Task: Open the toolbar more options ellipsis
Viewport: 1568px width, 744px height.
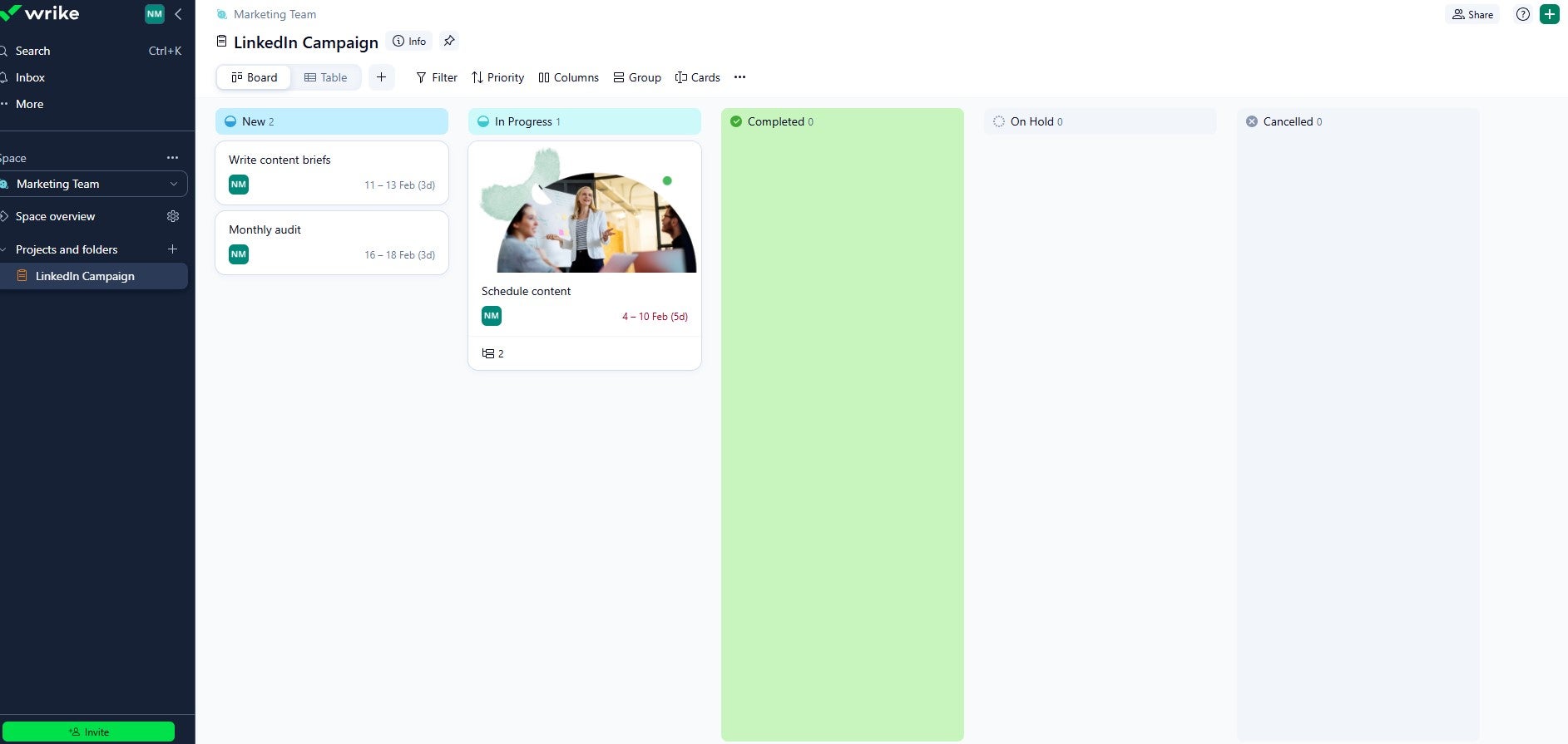Action: tap(739, 77)
